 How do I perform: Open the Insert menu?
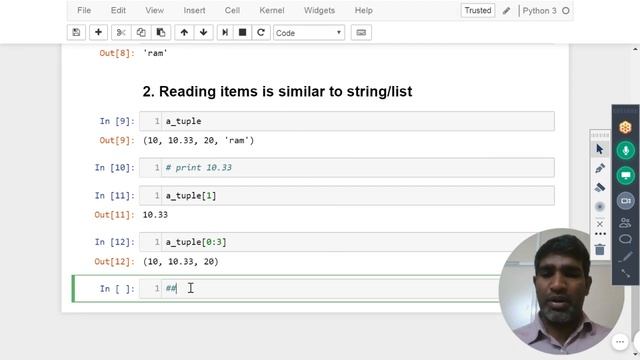point(194,11)
